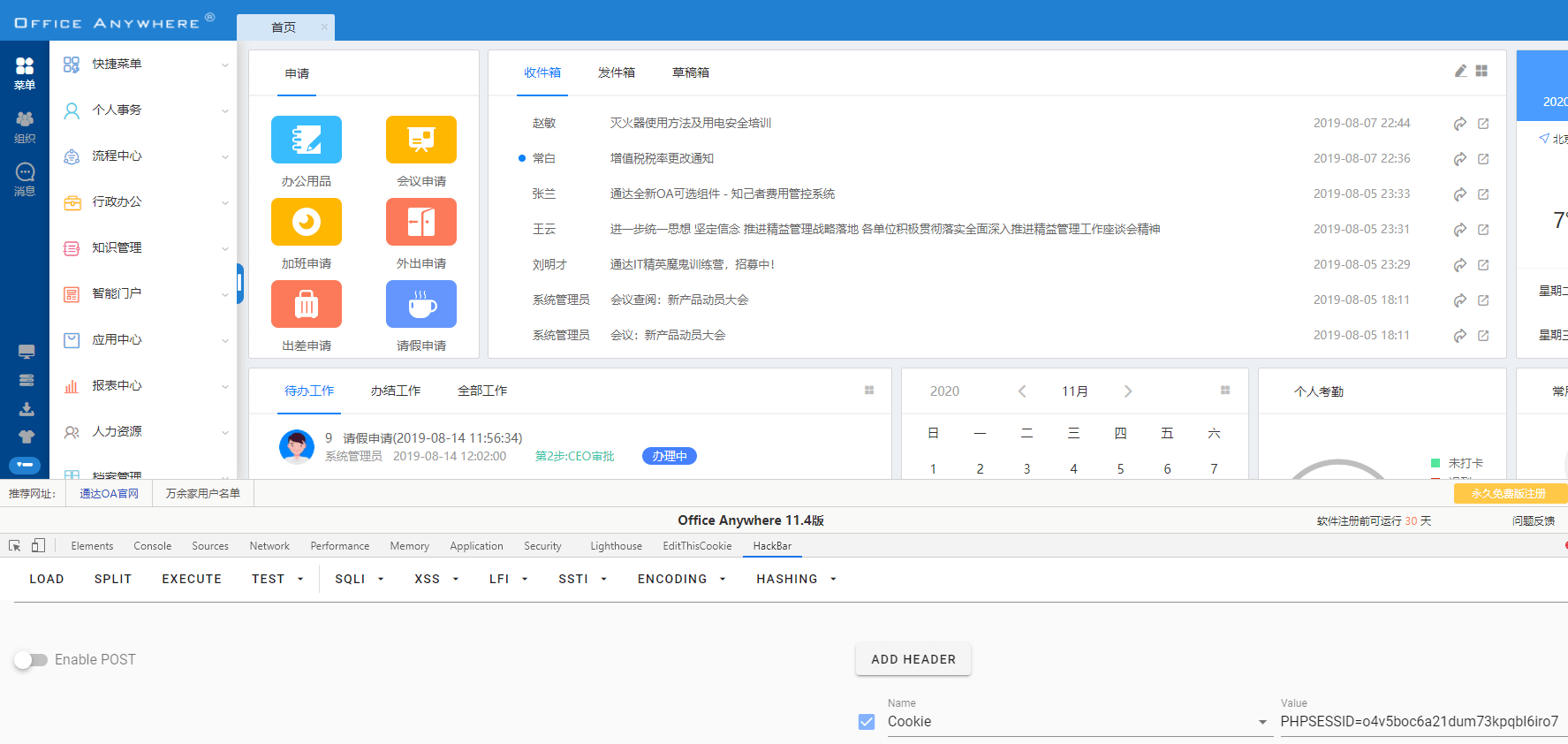
Task: Open 组织 in the left blue sidebar
Action: (x=25, y=126)
